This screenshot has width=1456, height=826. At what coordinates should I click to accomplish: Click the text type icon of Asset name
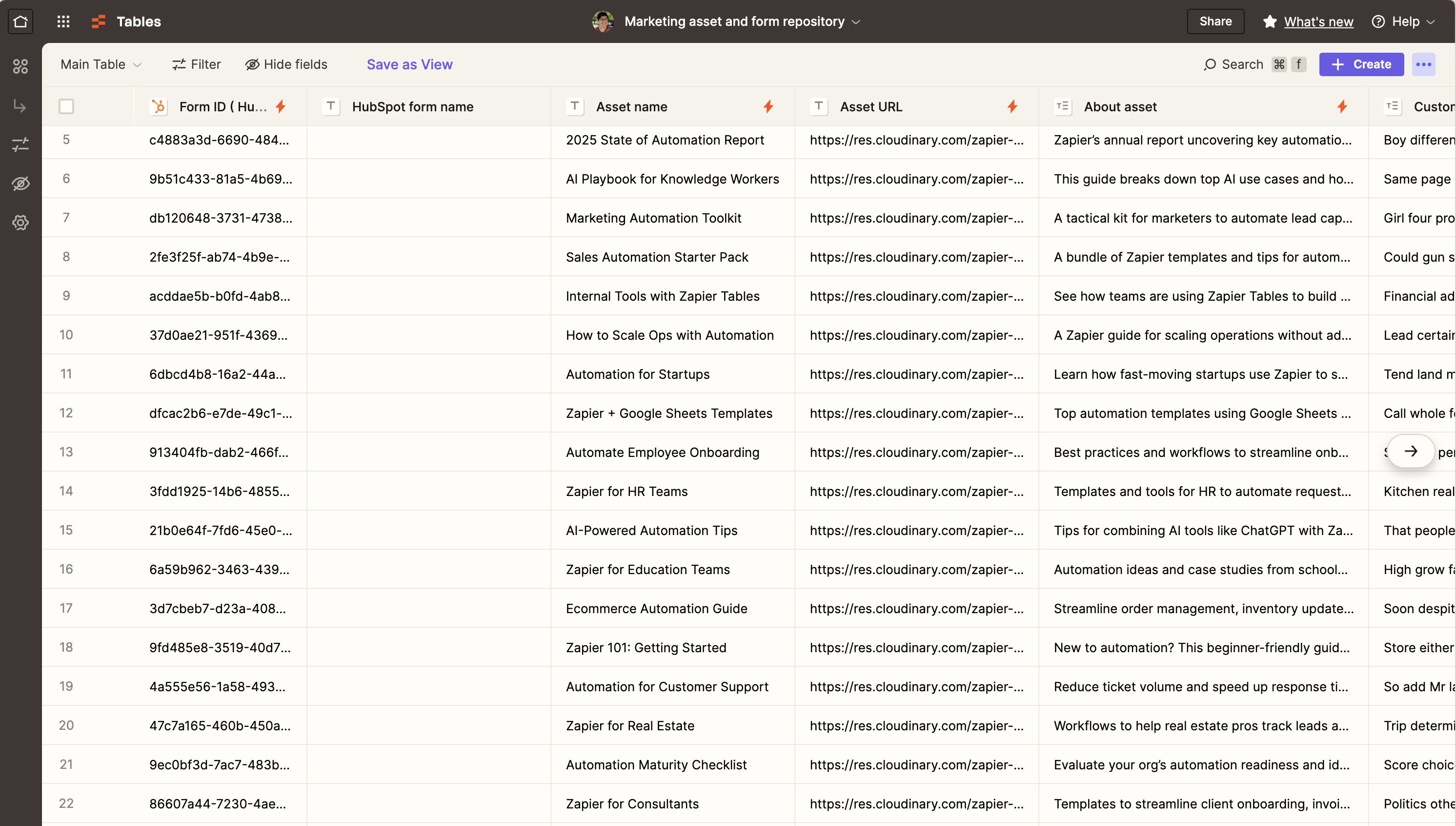[575, 106]
